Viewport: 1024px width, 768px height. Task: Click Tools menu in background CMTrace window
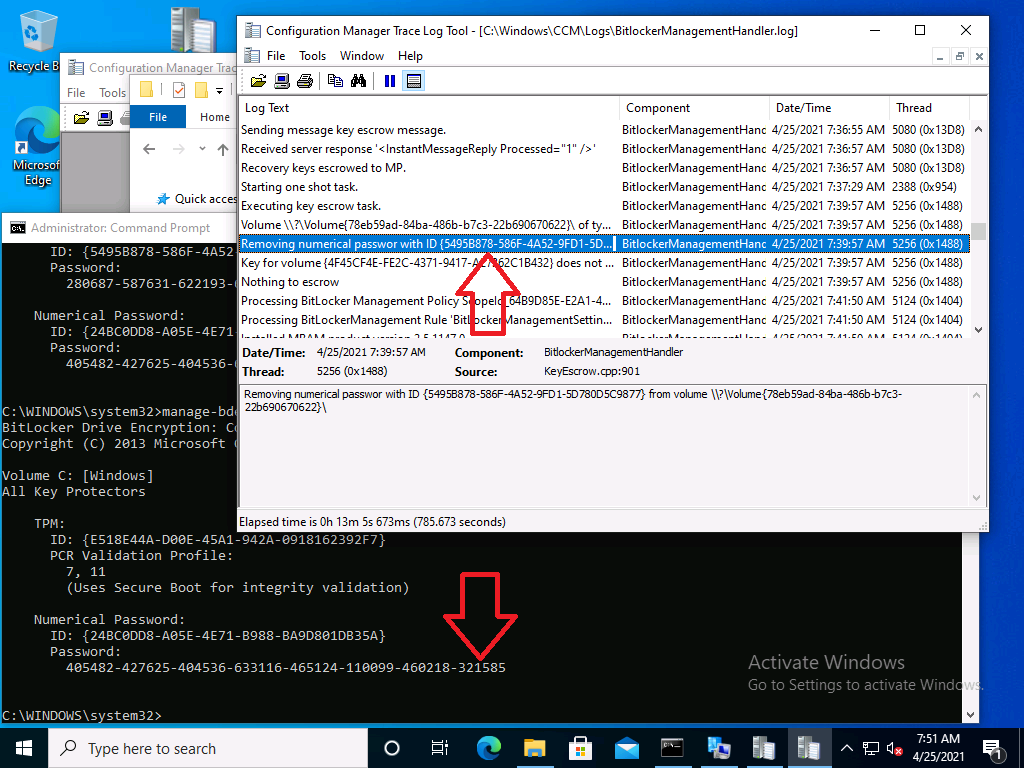[x=112, y=93]
